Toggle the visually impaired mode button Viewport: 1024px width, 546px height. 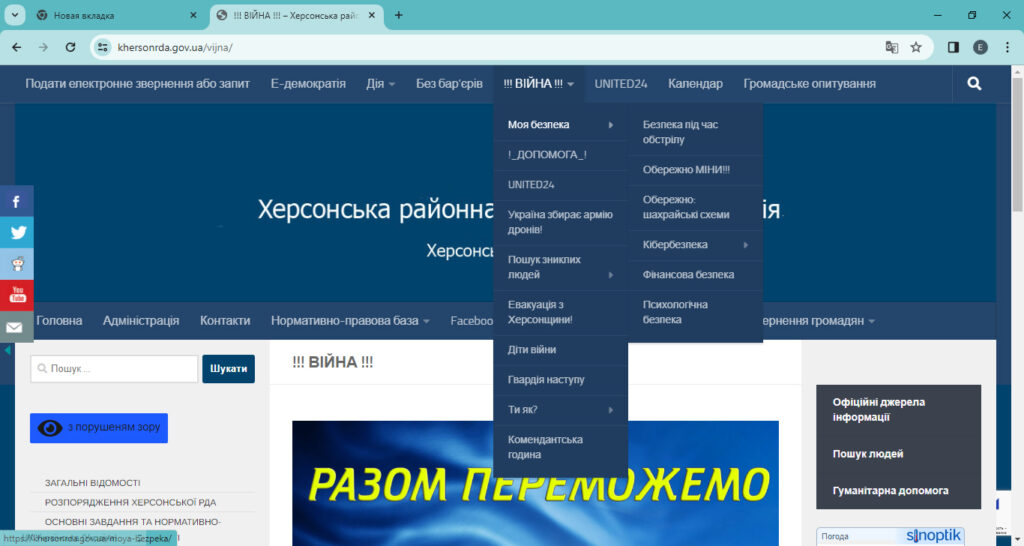(99, 428)
